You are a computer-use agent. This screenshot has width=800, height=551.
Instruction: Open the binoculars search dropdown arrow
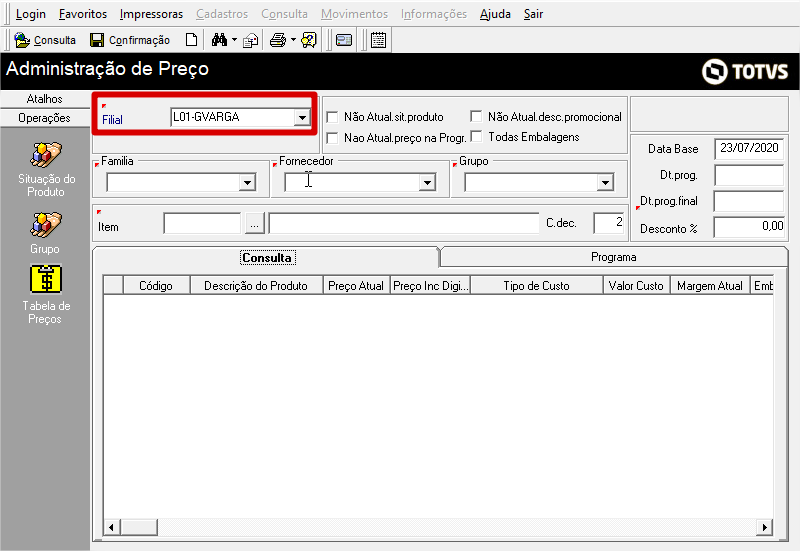[234, 39]
